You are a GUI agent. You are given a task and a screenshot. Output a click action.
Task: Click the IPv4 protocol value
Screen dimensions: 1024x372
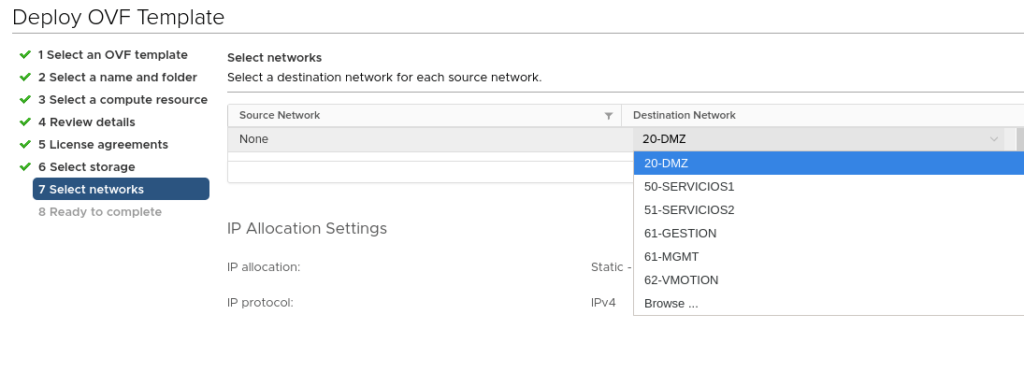click(x=603, y=303)
